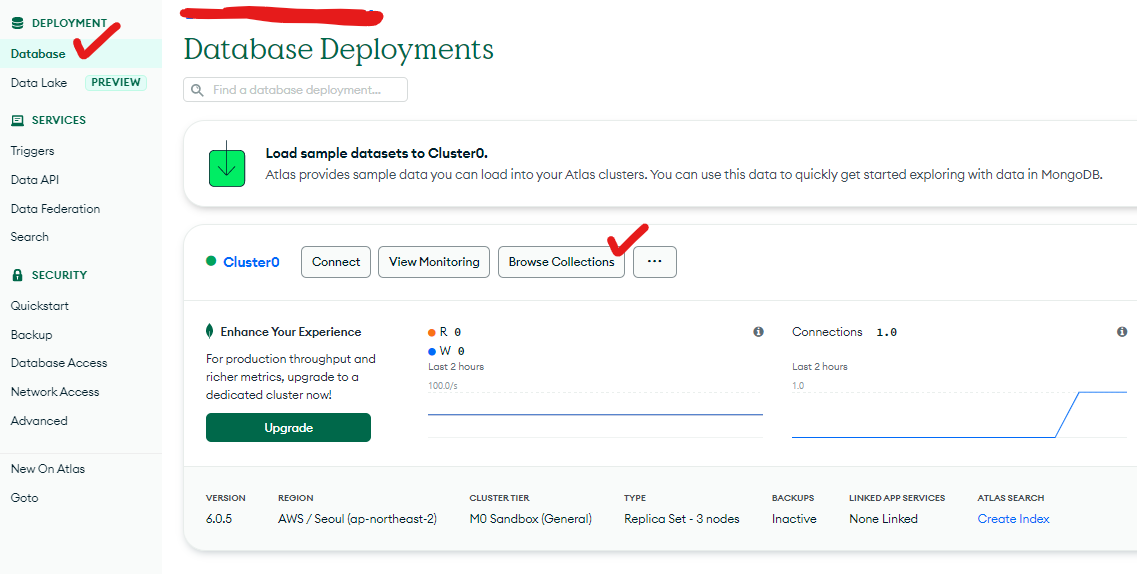Click the green Cluster0 status dot

[211, 261]
